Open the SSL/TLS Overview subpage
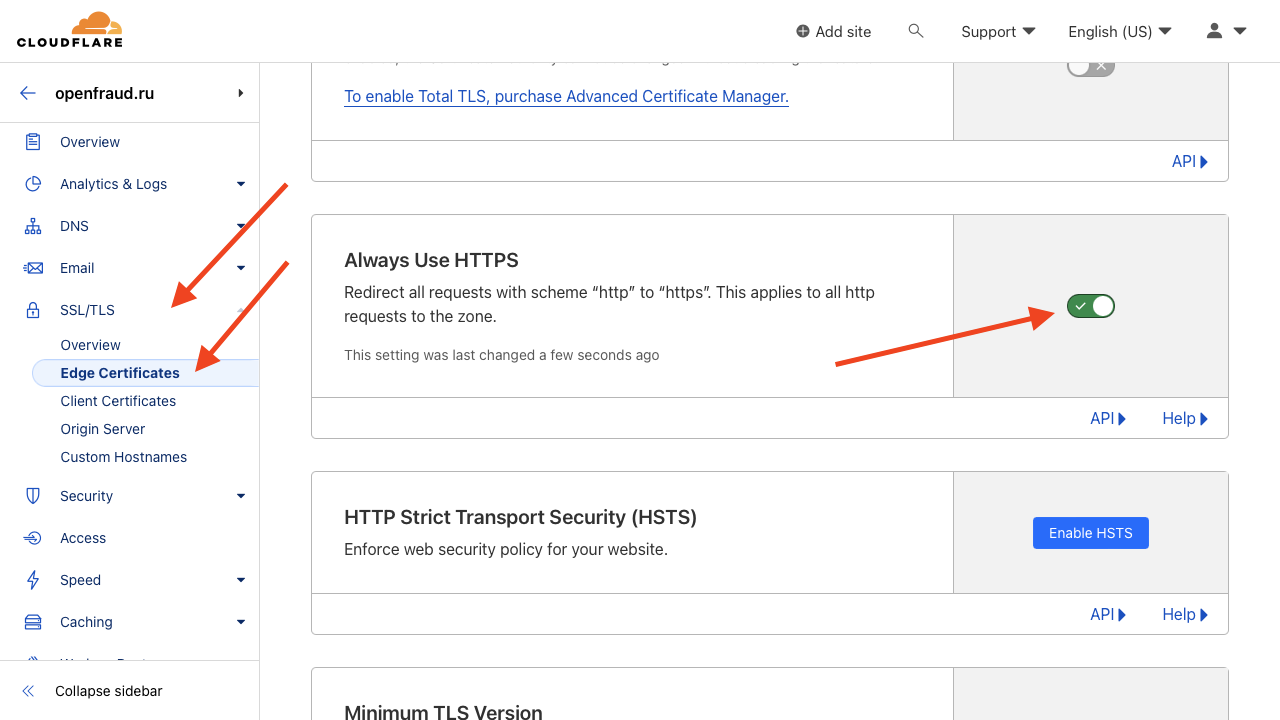Image resolution: width=1280 pixels, height=720 pixels. pos(90,345)
